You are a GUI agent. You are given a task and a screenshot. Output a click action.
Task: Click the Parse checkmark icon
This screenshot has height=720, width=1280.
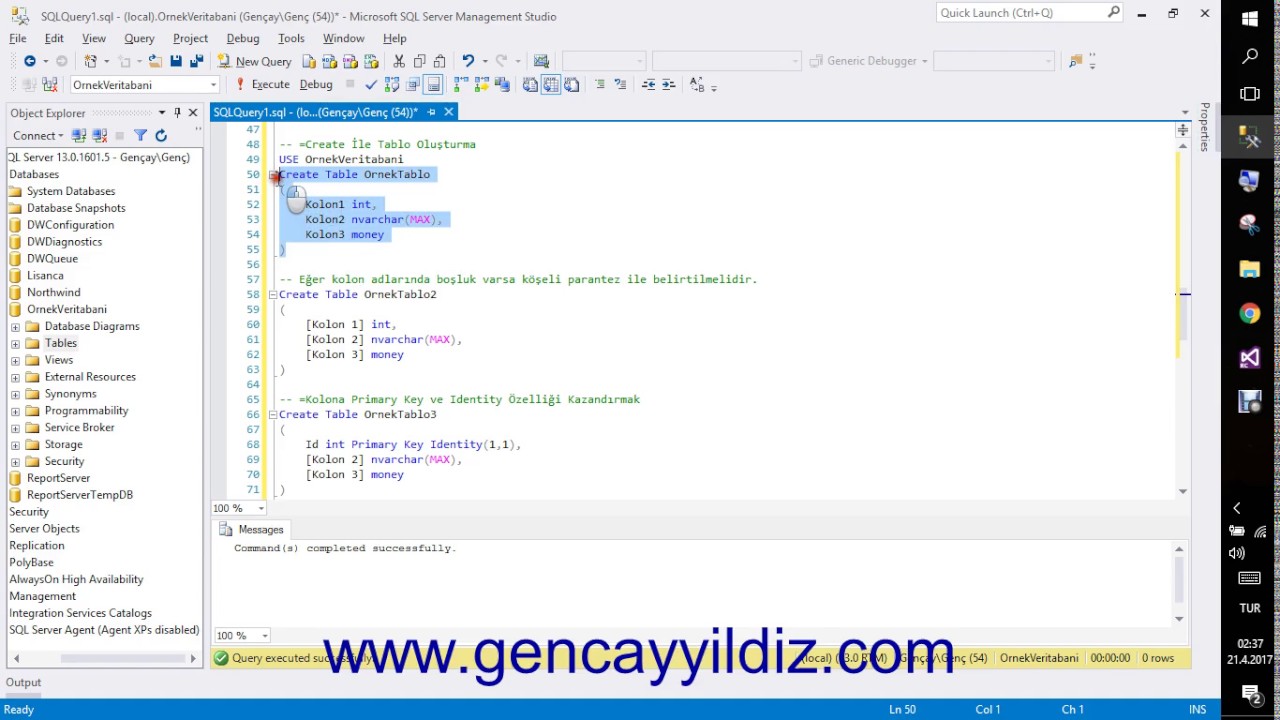371,85
